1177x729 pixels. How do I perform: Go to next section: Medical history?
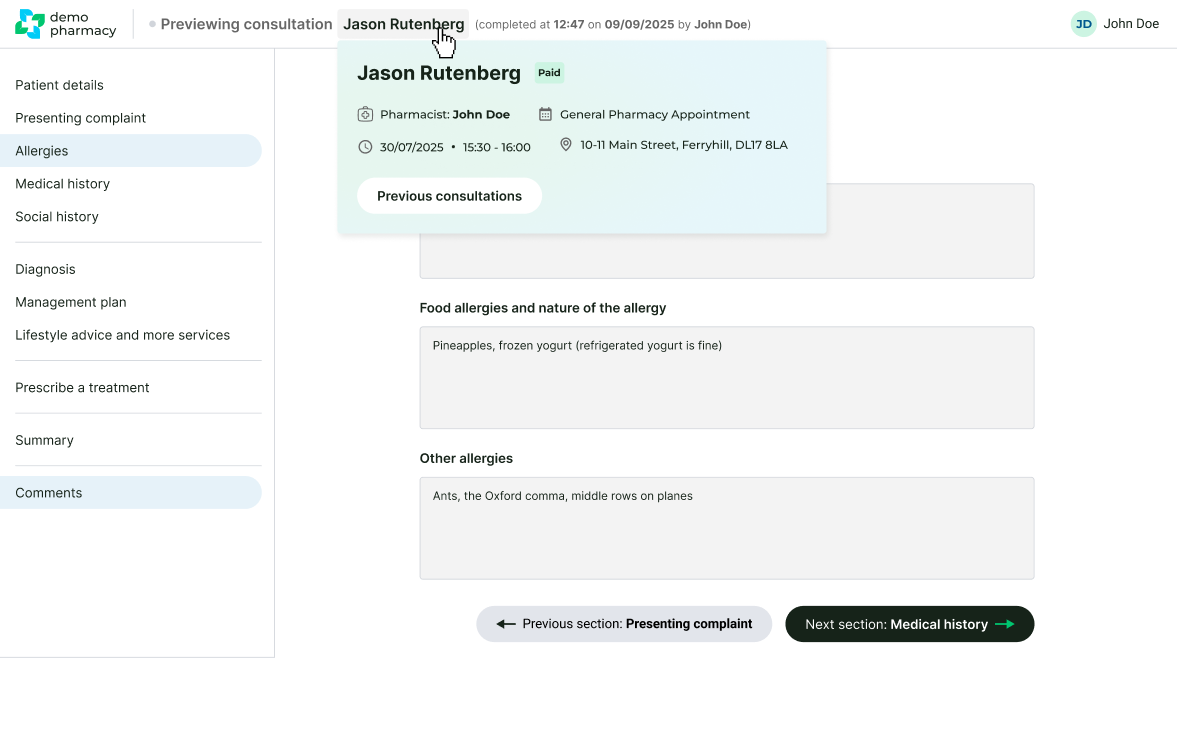(909, 624)
